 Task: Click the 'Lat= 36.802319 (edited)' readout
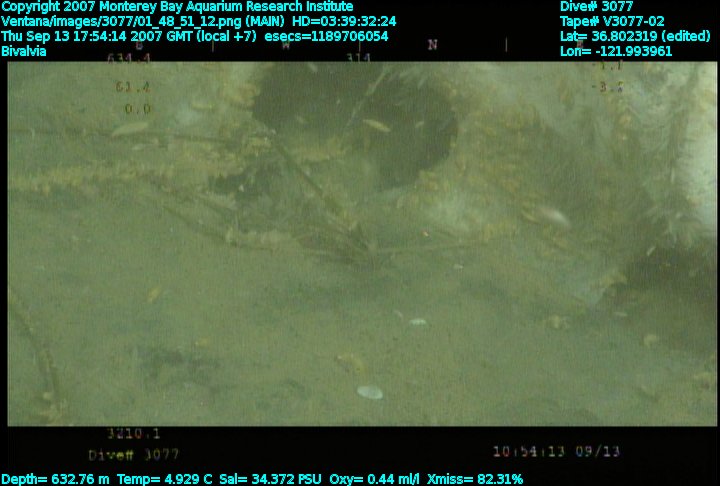tap(635, 36)
